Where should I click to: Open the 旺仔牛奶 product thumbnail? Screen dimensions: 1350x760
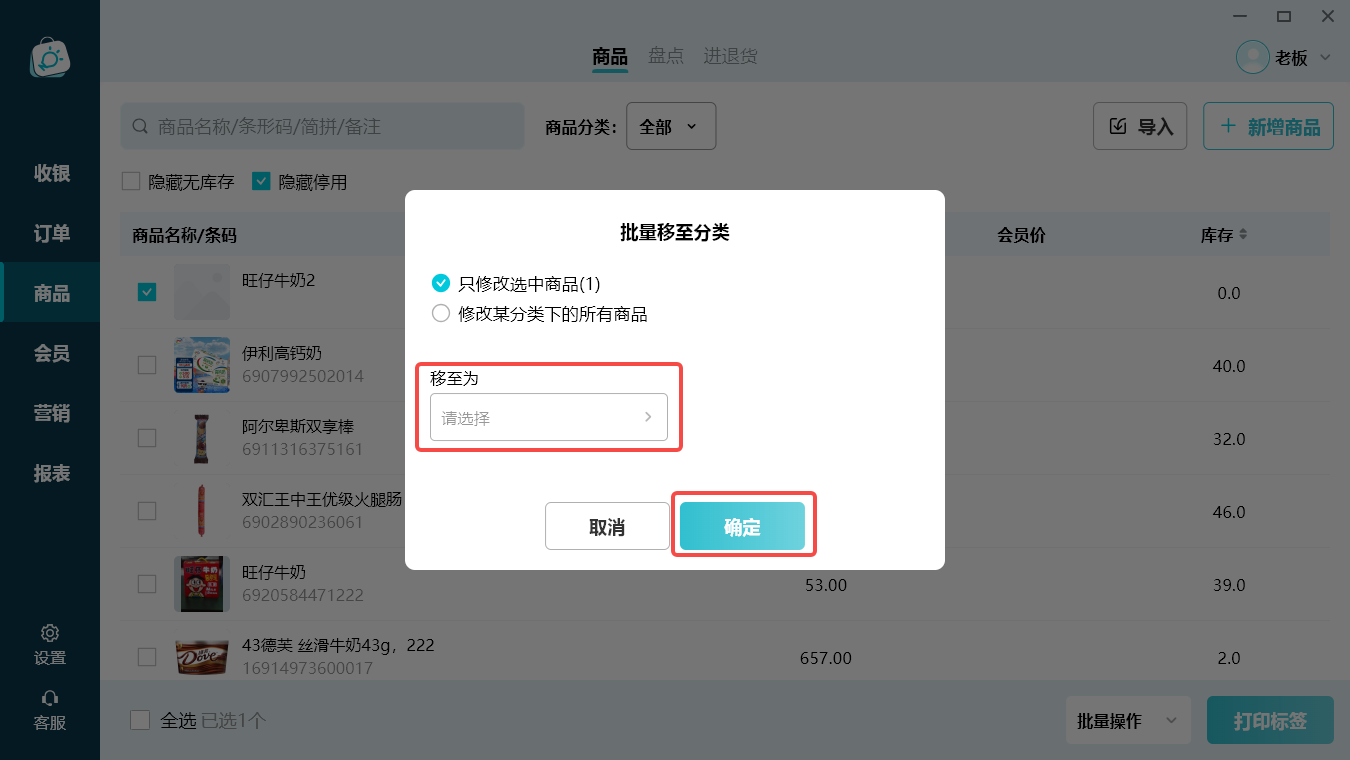click(x=202, y=584)
